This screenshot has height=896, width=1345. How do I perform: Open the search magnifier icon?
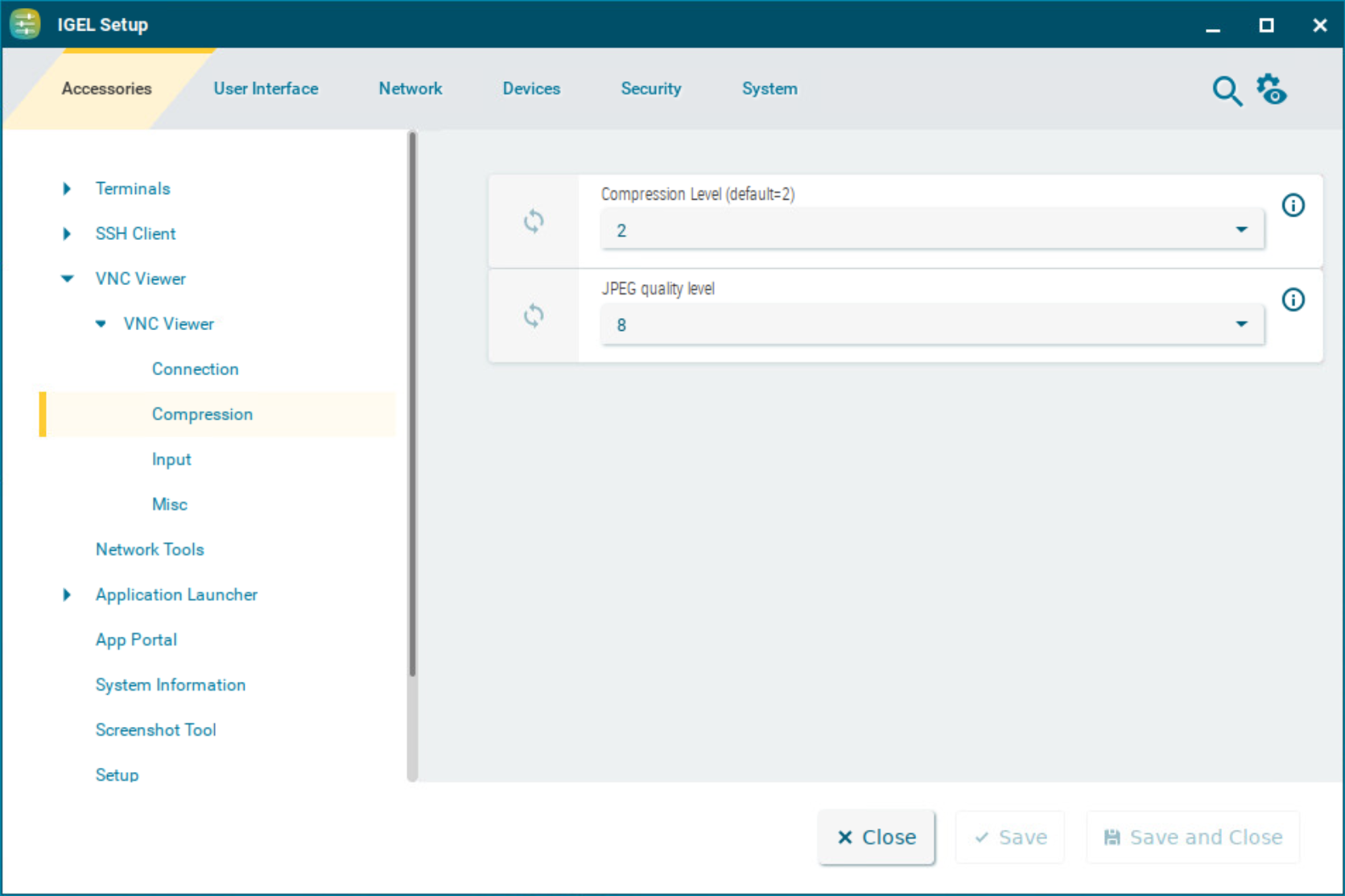tap(1226, 91)
